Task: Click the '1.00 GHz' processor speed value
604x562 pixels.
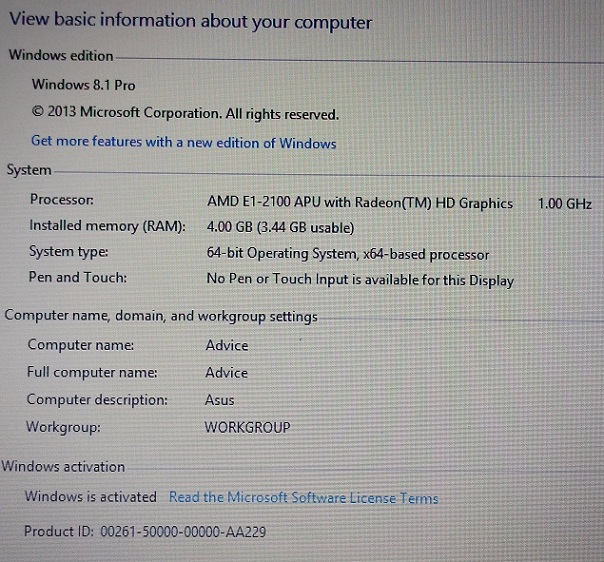Action: [x=564, y=203]
